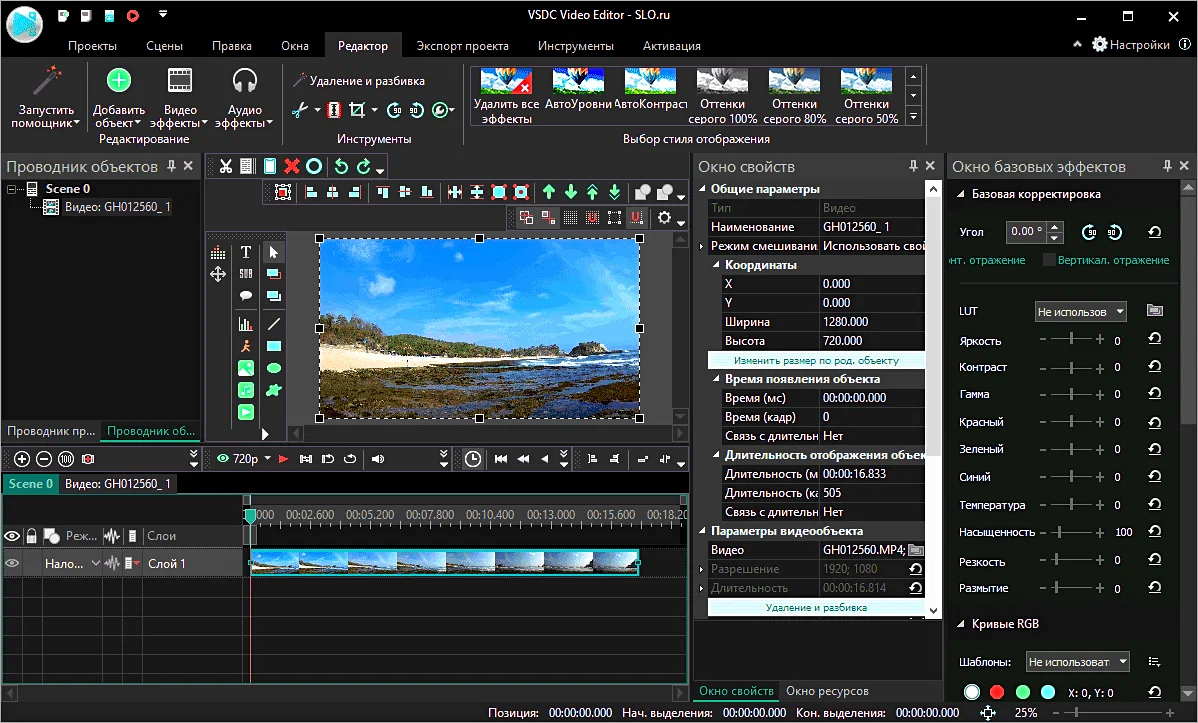Expand the style gallery with its bottom arrow
The image size is (1198, 723).
click(913, 117)
